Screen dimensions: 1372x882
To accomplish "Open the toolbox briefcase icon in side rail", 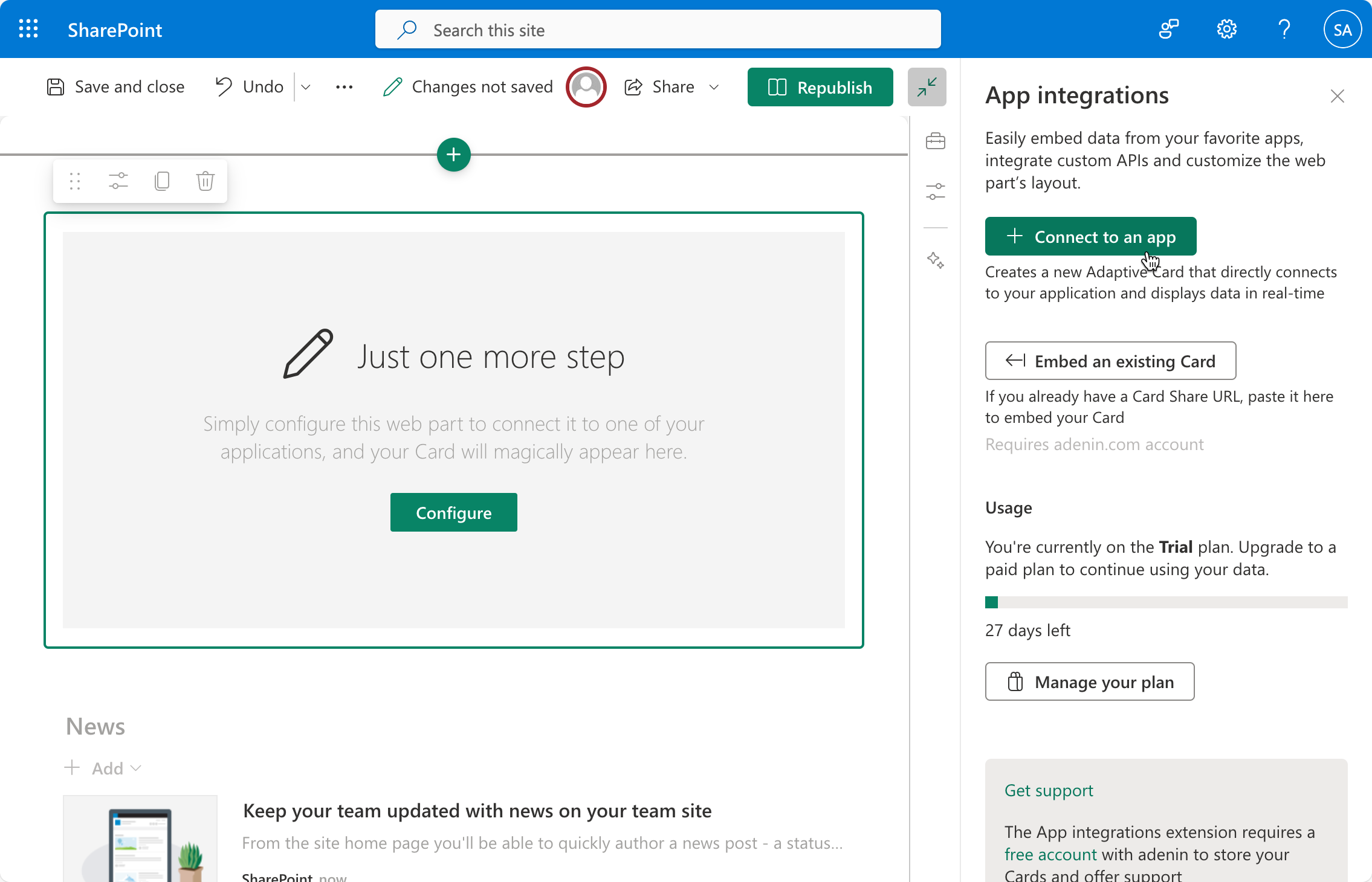I will click(x=935, y=141).
